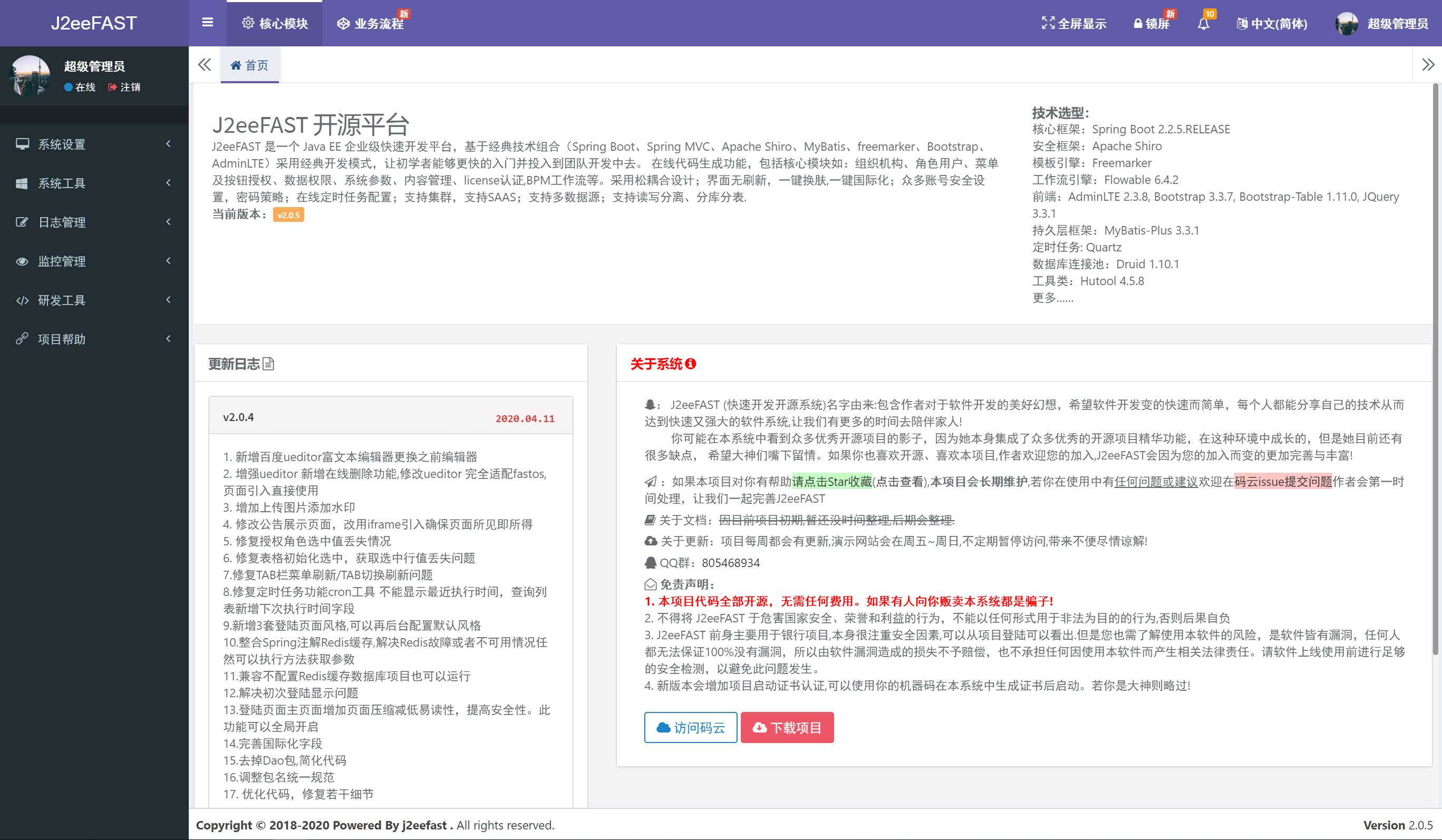Switch to 核心模块 top menu

pos(275,23)
